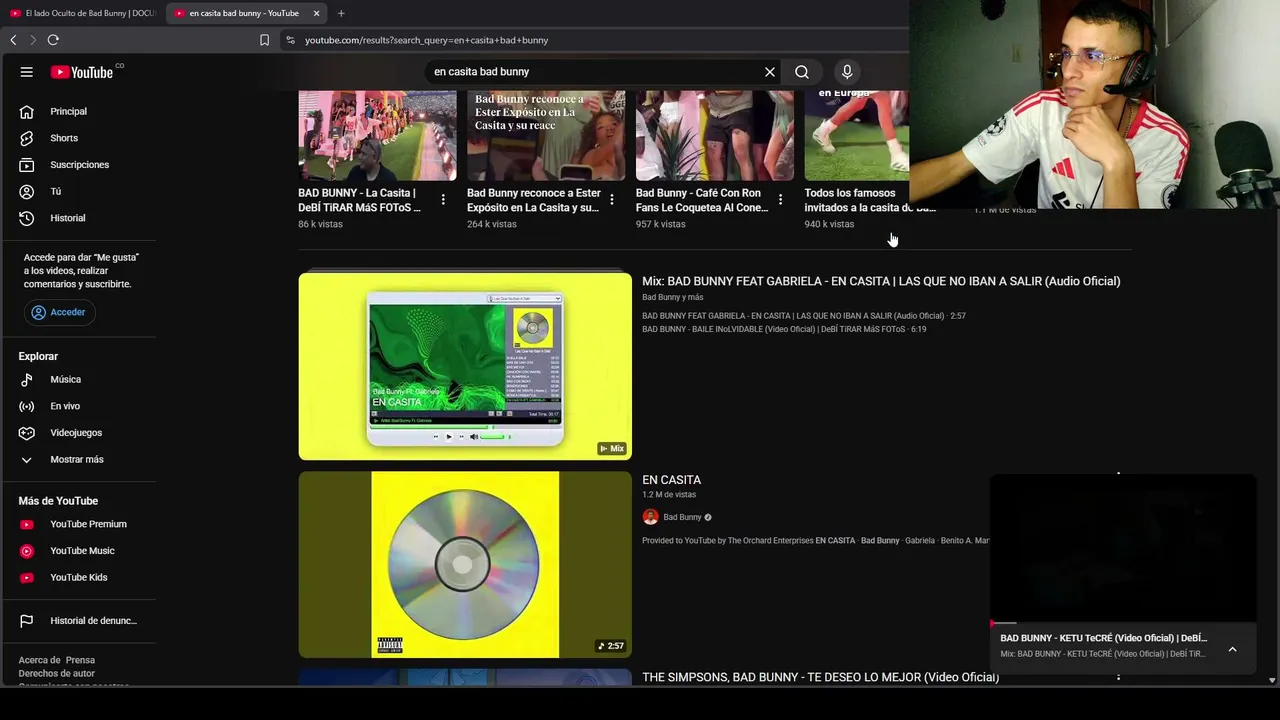The height and width of the screenshot is (720, 1280).
Task: Open title Todos los famosos invitados a la casita
Action: (870, 200)
